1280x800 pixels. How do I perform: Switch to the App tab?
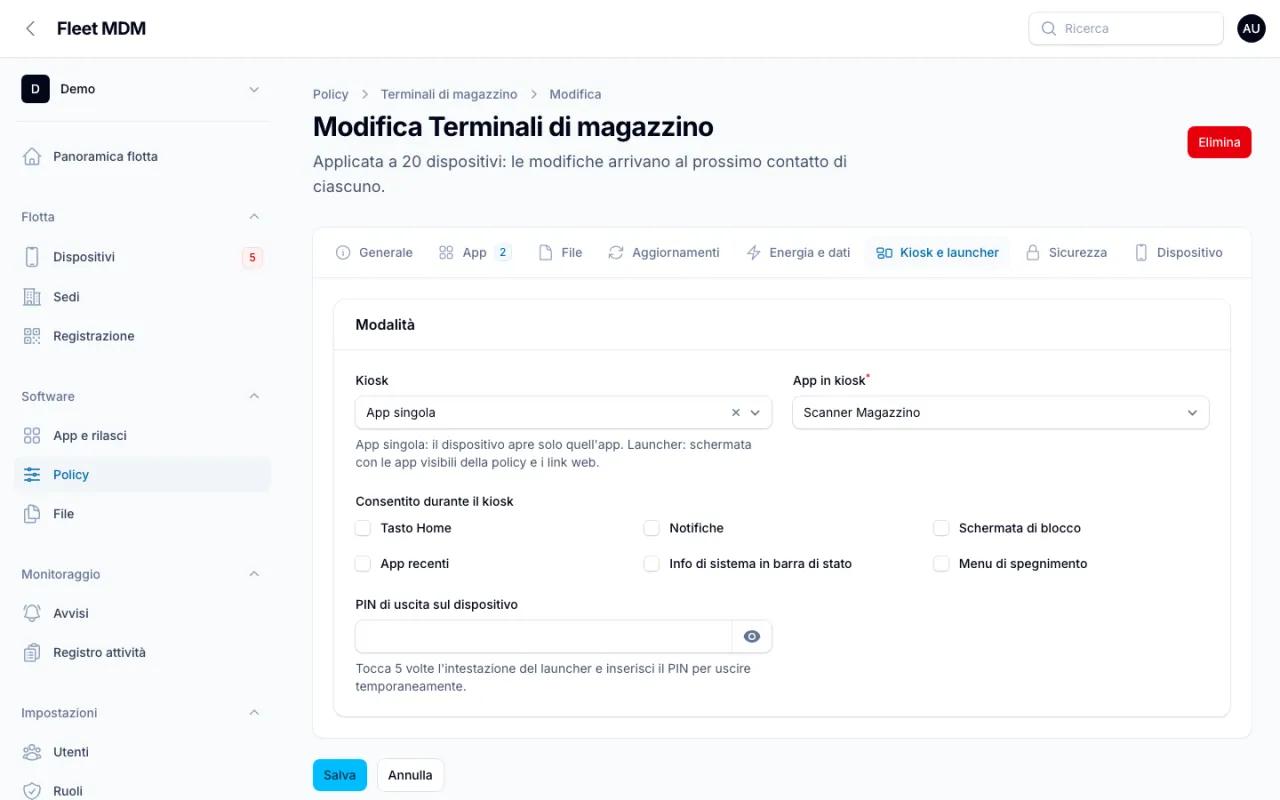point(475,253)
